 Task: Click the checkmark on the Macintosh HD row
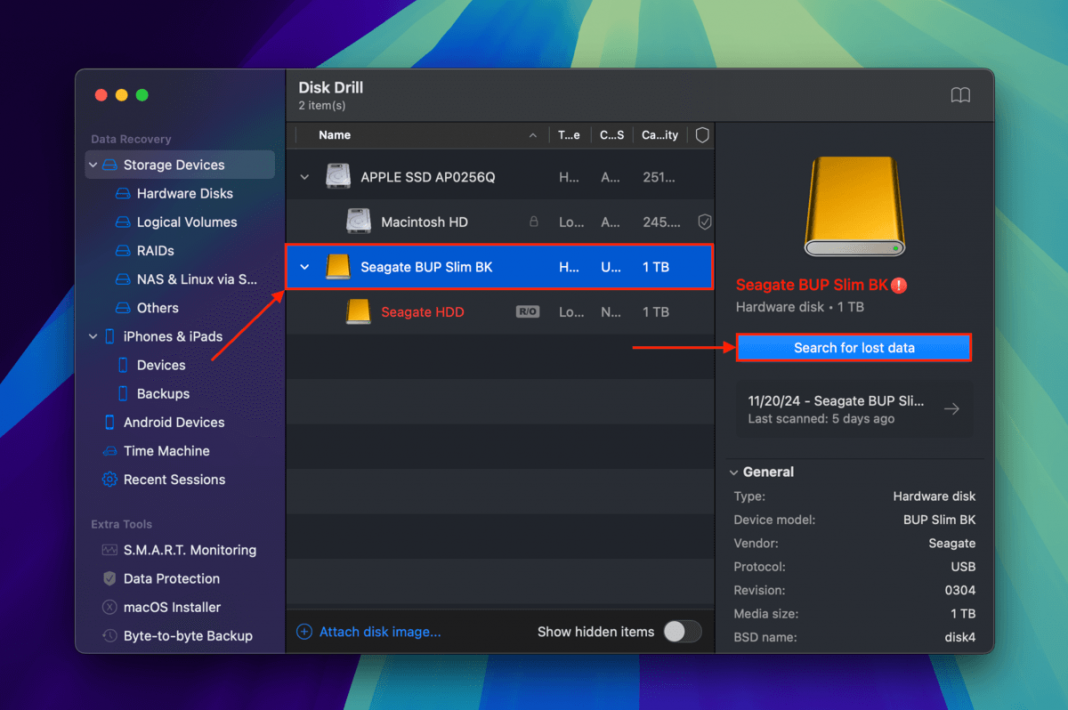pyautogui.click(x=705, y=221)
